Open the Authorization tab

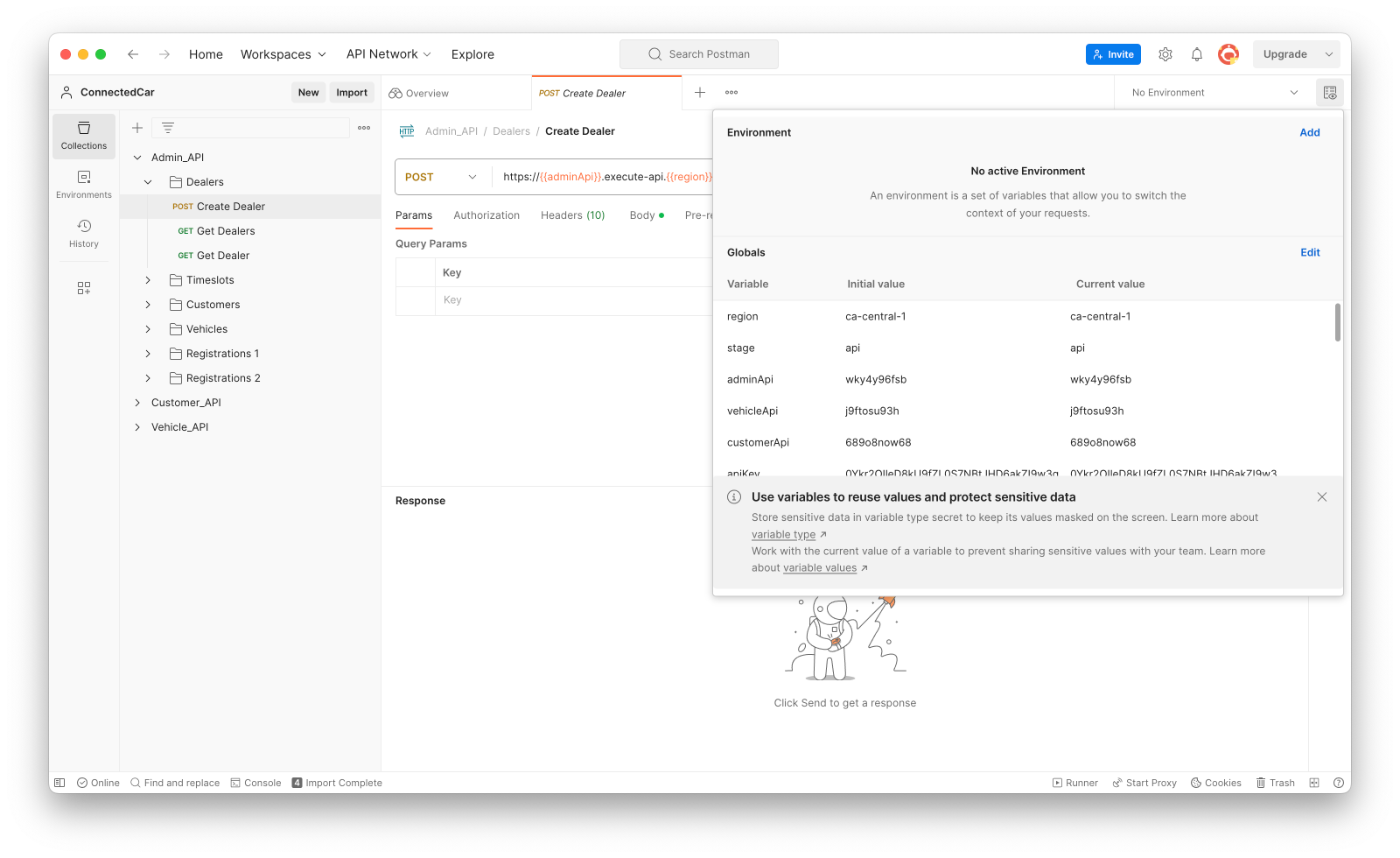coord(486,215)
